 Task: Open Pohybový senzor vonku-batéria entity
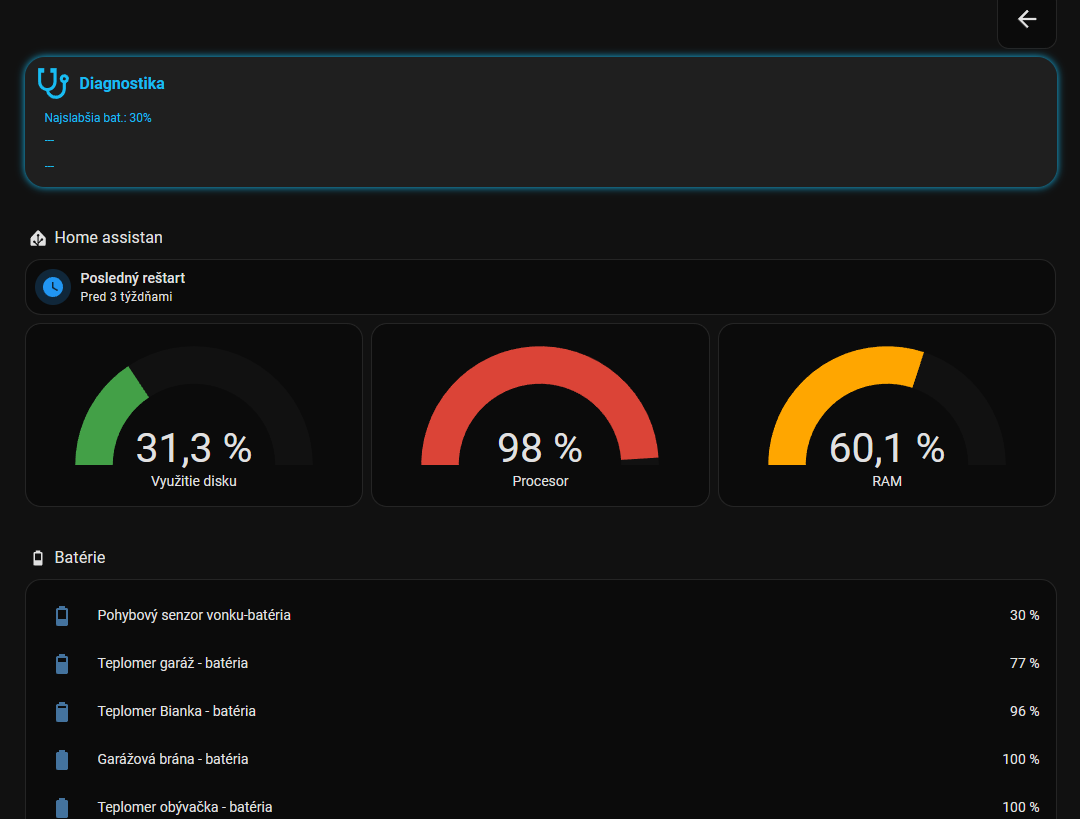coord(194,616)
